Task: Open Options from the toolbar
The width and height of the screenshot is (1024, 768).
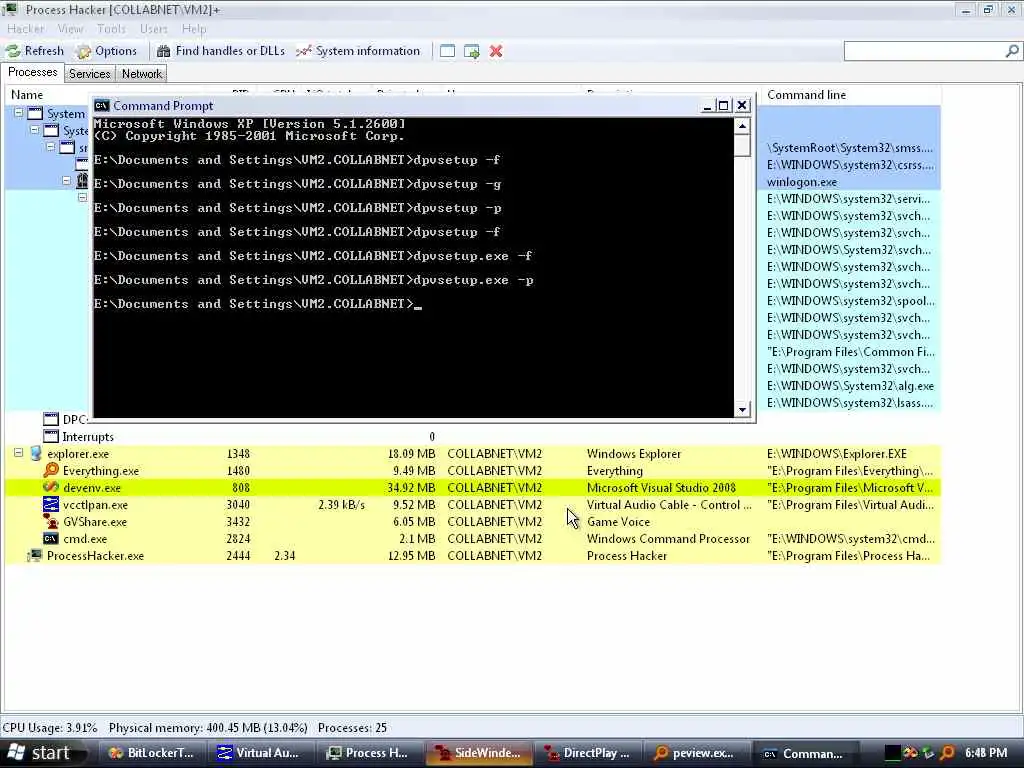Action: (106, 51)
